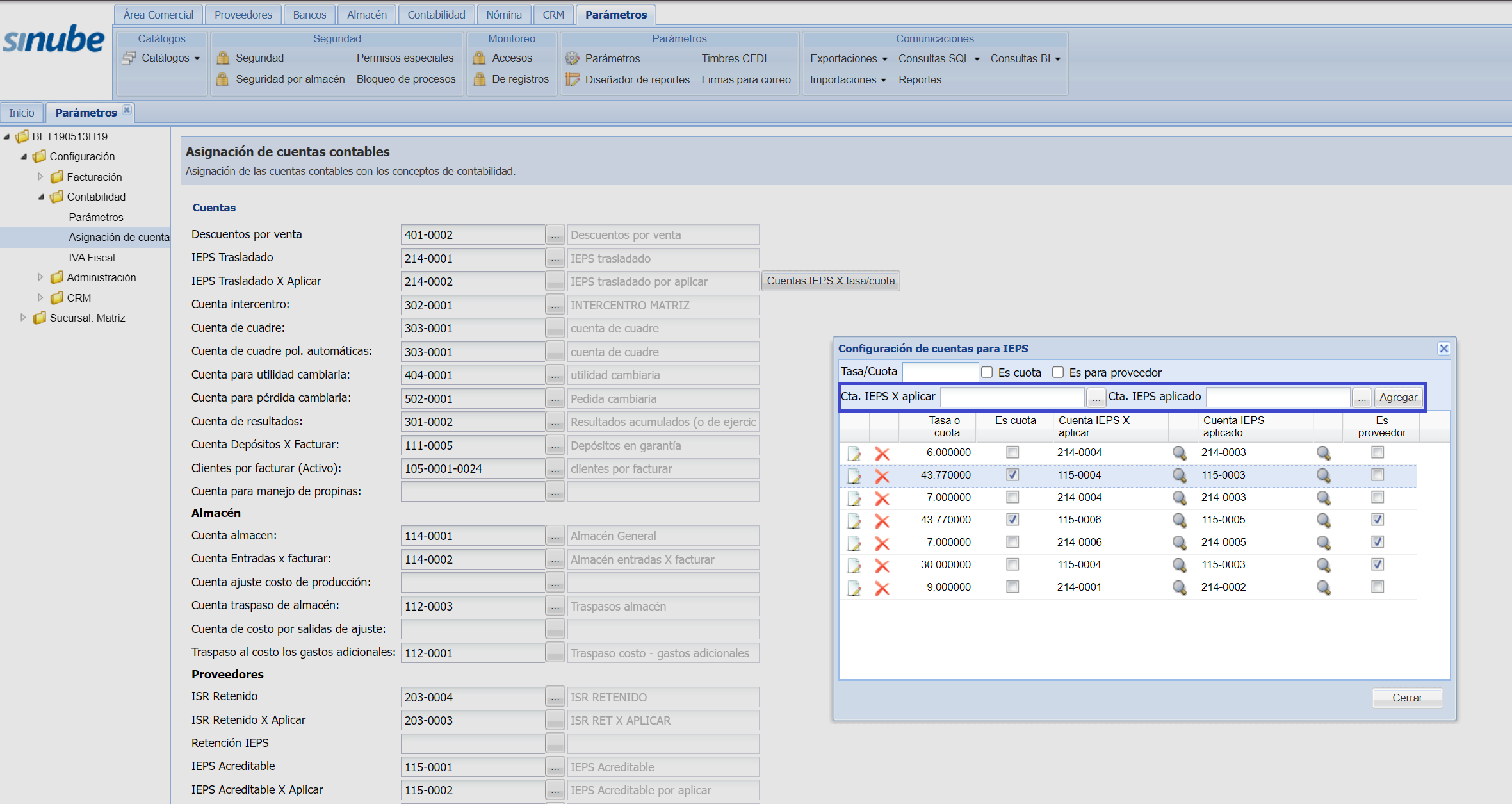Viewport: 1512px width, 804px height.
Task: Toggle Es proveedor for 9.000000 row
Action: pos(1378,587)
